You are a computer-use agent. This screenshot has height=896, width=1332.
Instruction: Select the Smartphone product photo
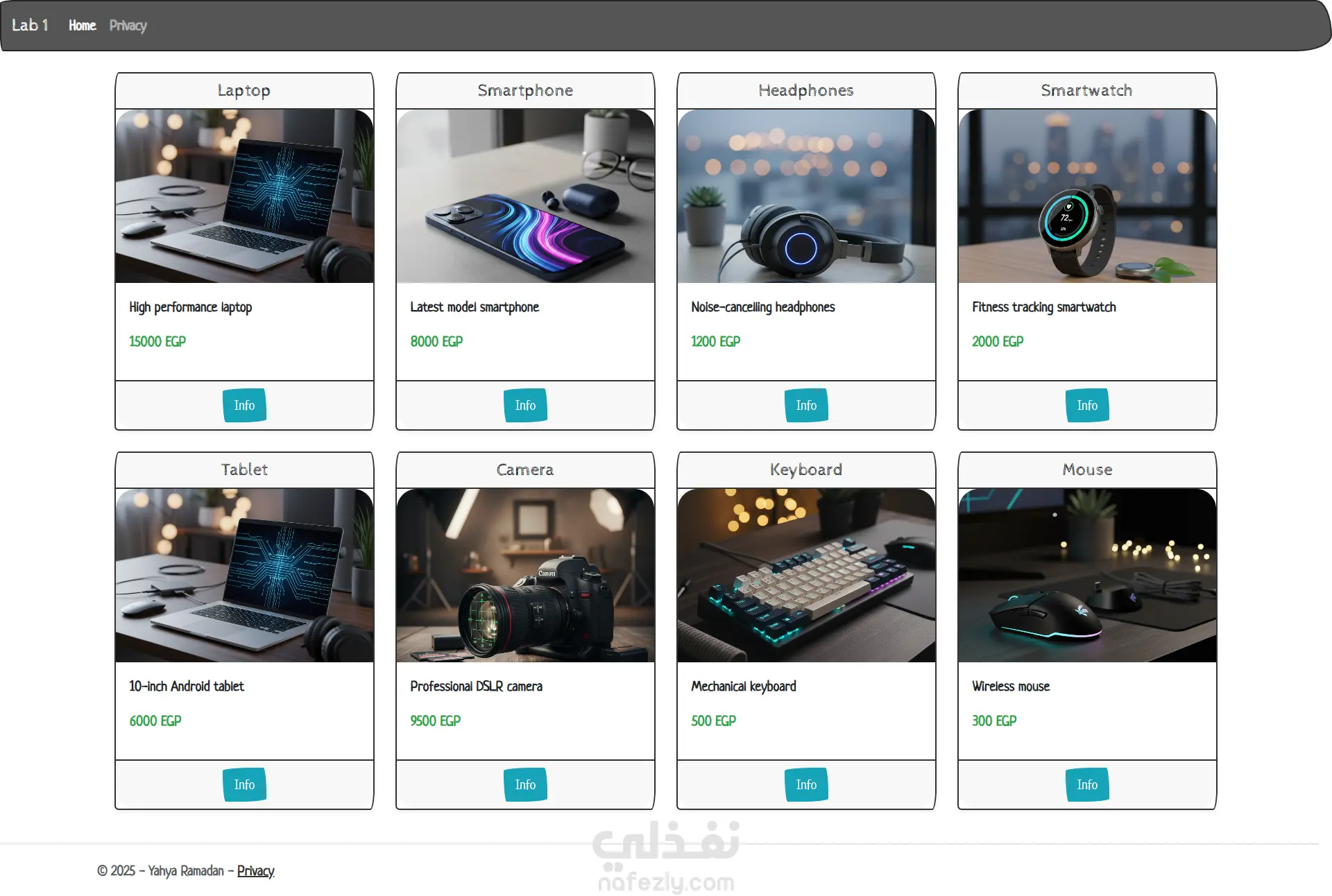point(525,196)
